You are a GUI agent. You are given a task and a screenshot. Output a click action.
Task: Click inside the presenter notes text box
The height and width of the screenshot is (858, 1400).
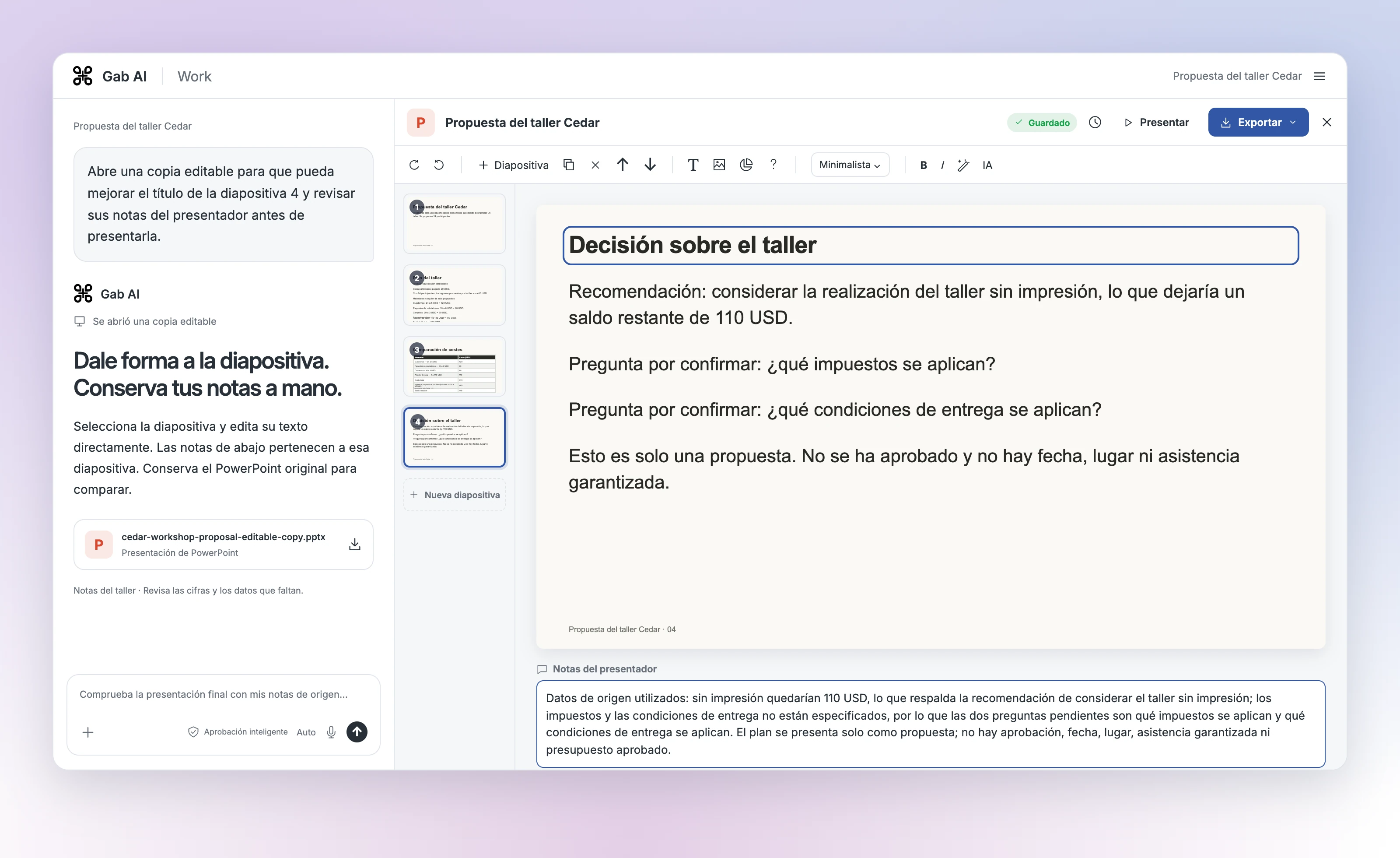(x=930, y=723)
